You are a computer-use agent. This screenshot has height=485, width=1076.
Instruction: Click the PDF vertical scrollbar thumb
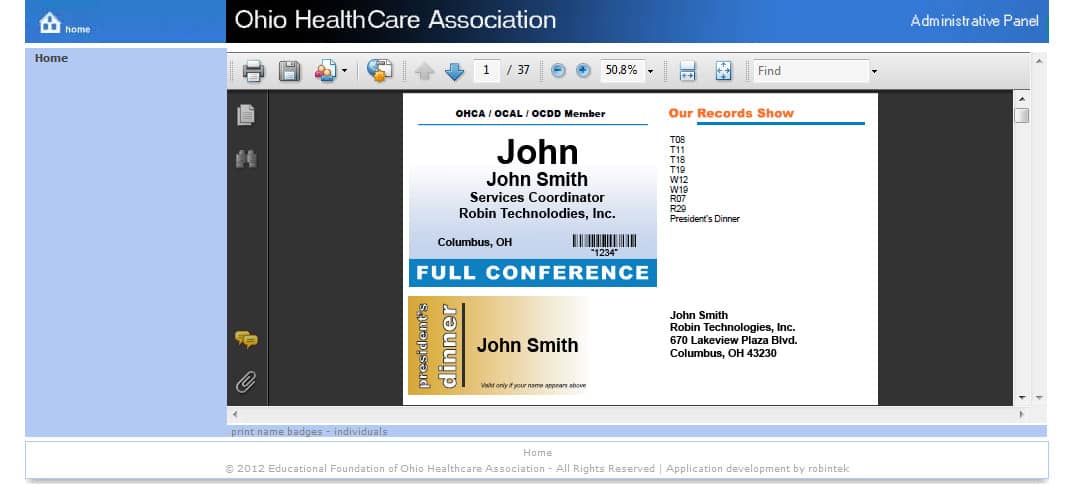click(1022, 115)
